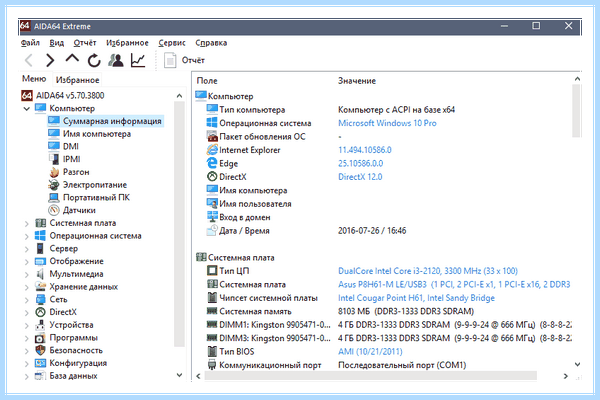
Task: Open the Отчёт menu in the menu bar
Action: coord(85,43)
